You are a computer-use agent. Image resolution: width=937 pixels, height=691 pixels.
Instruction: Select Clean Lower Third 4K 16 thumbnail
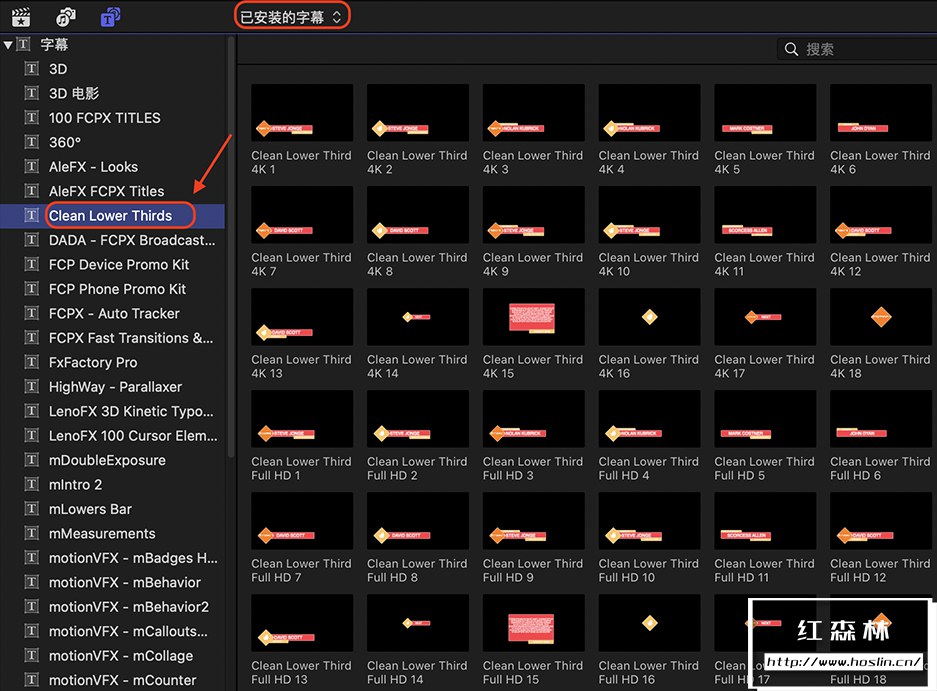(x=650, y=317)
